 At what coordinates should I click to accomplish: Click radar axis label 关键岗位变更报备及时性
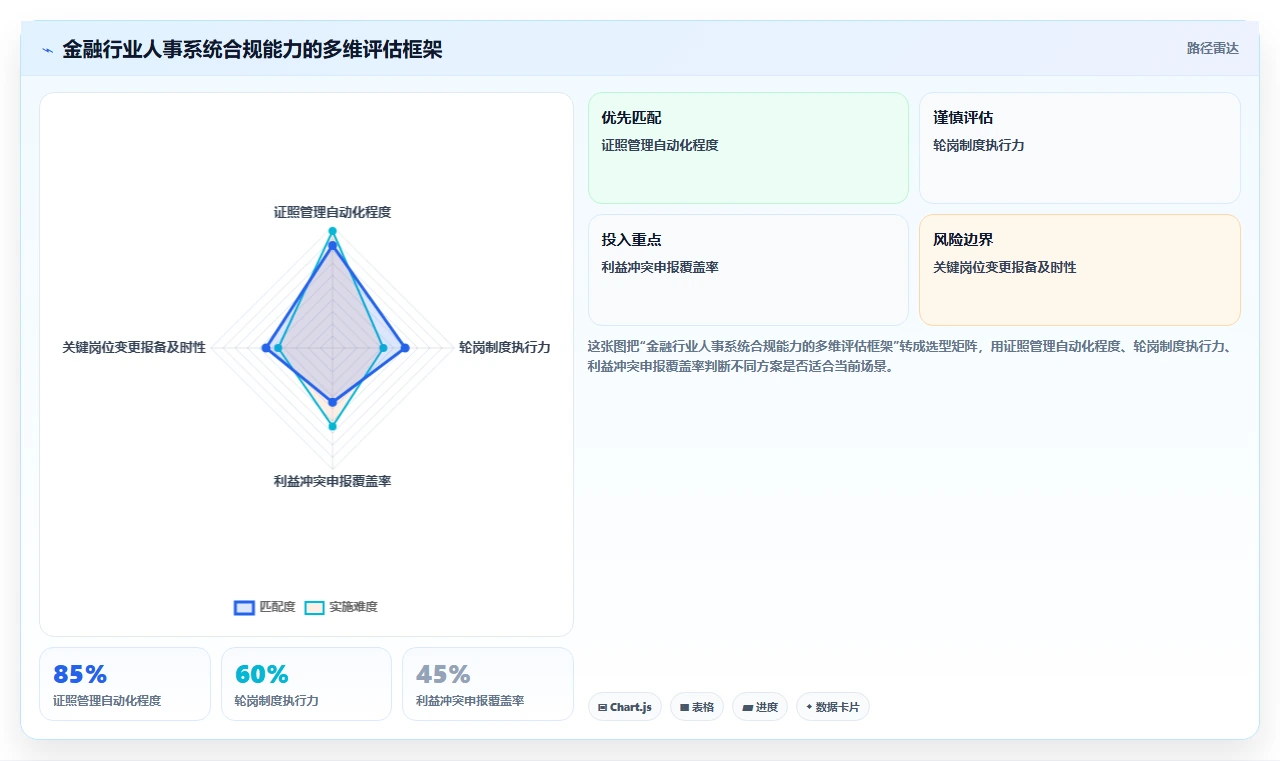pos(134,347)
